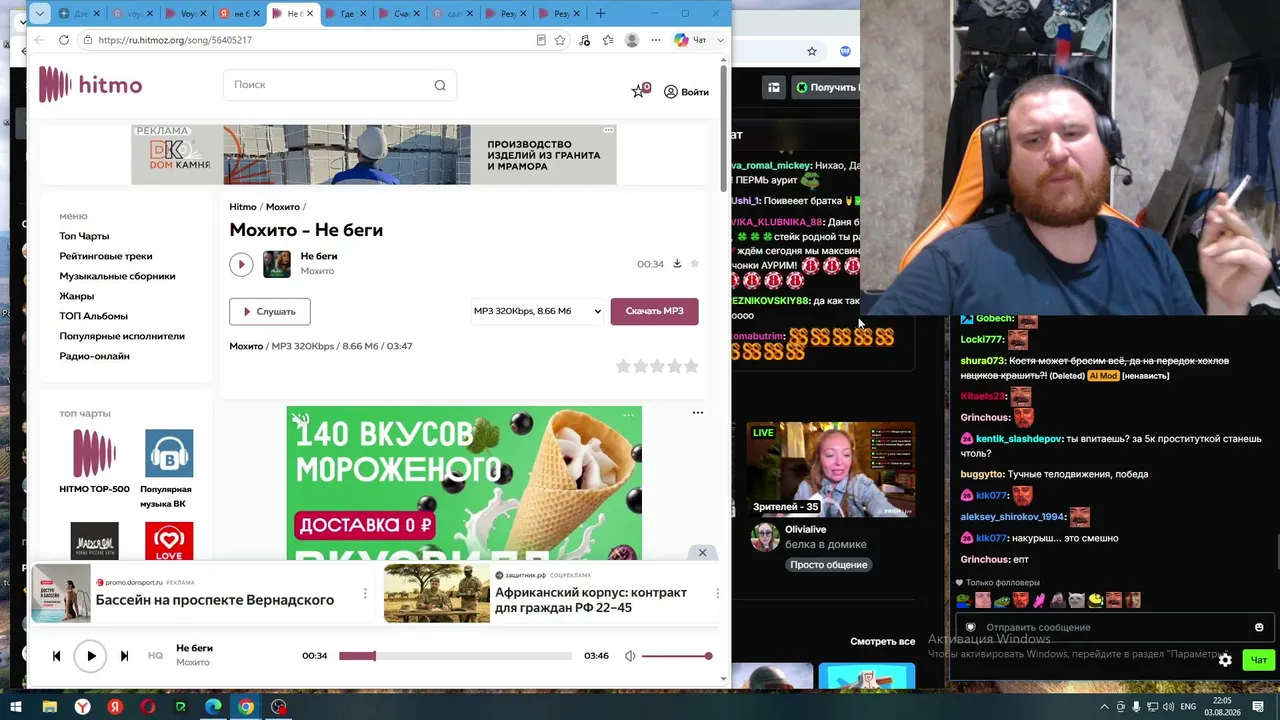Image resolution: width=1280 pixels, height=720 pixels.
Task: Click the browser reload button
Action: pos(64,40)
